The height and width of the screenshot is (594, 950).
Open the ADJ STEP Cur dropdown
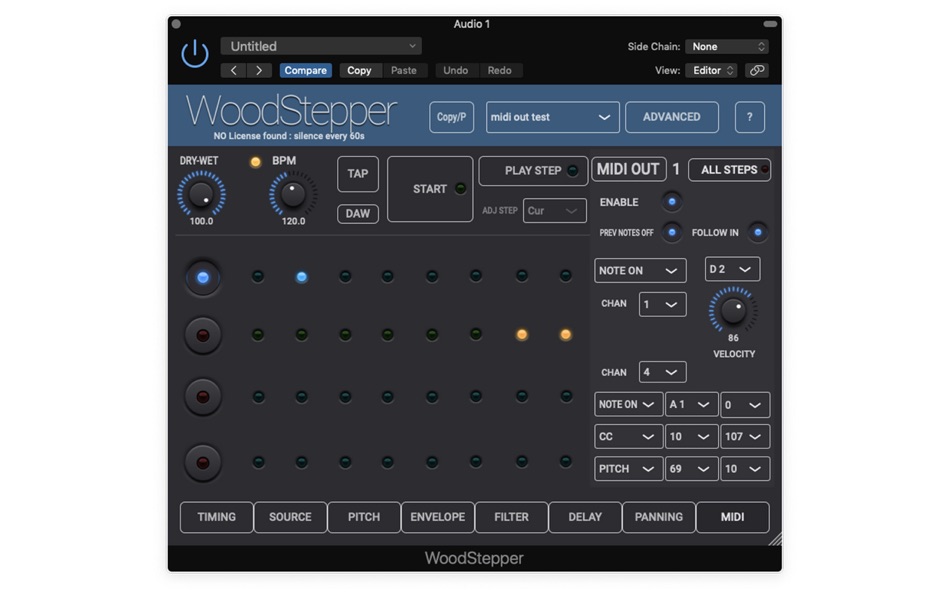[x=554, y=211]
